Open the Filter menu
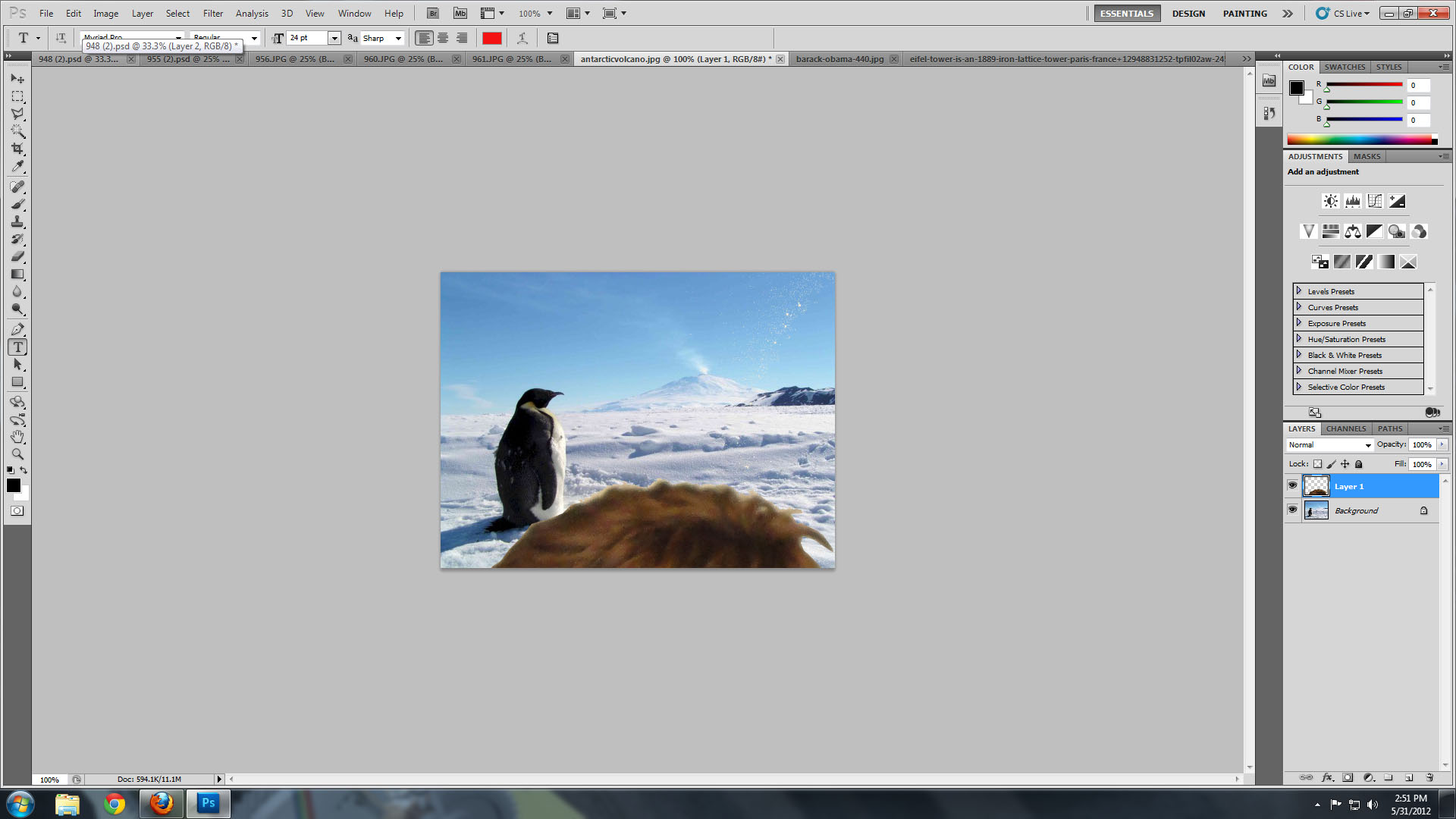Viewport: 1456px width, 819px height. [x=213, y=14]
